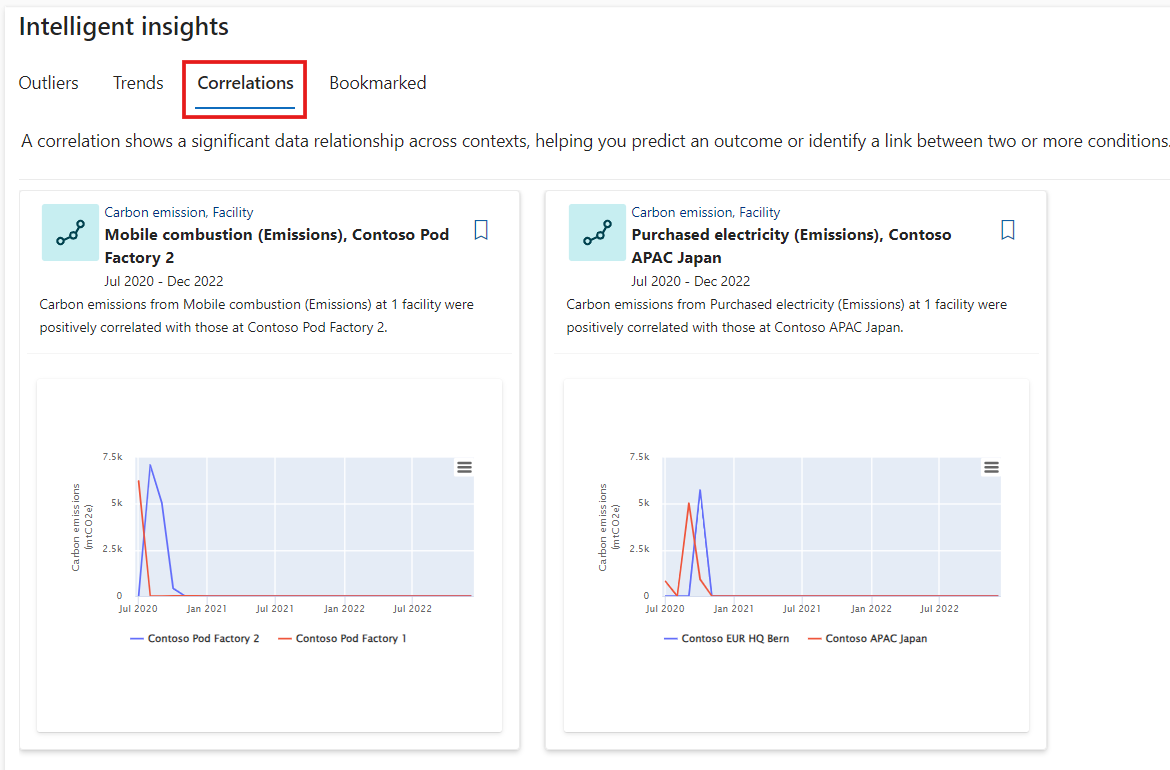Click Jul 2020 - Dec 2022 on second card

(x=691, y=281)
